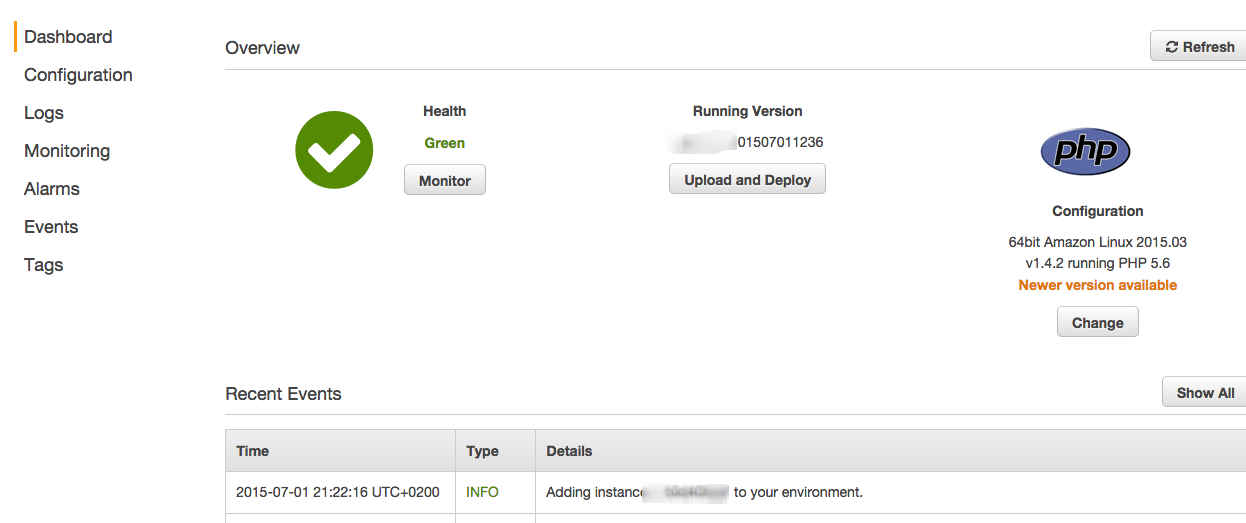Click Upload and Deploy button
The image size is (1246, 523).
[747, 180]
